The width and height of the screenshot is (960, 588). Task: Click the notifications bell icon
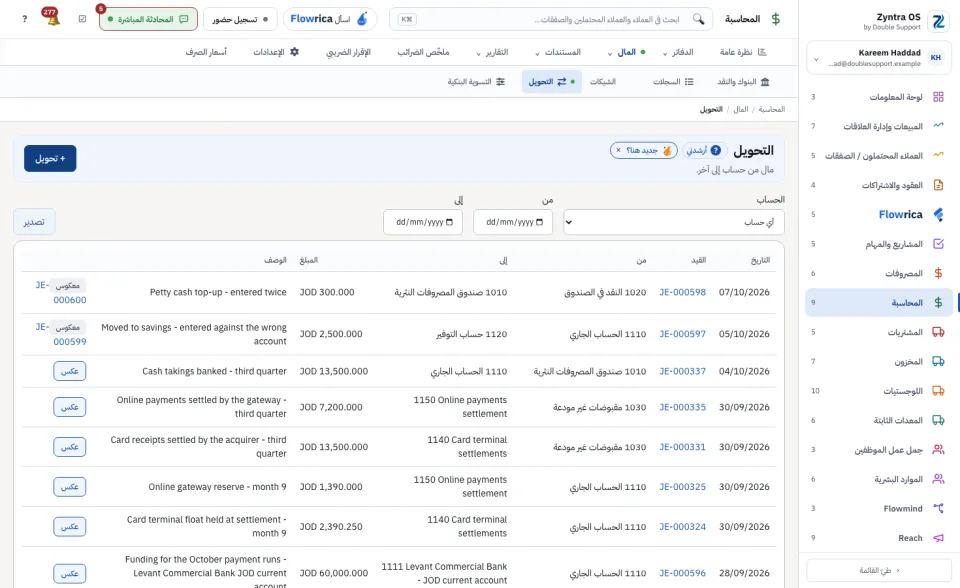click(x=53, y=20)
